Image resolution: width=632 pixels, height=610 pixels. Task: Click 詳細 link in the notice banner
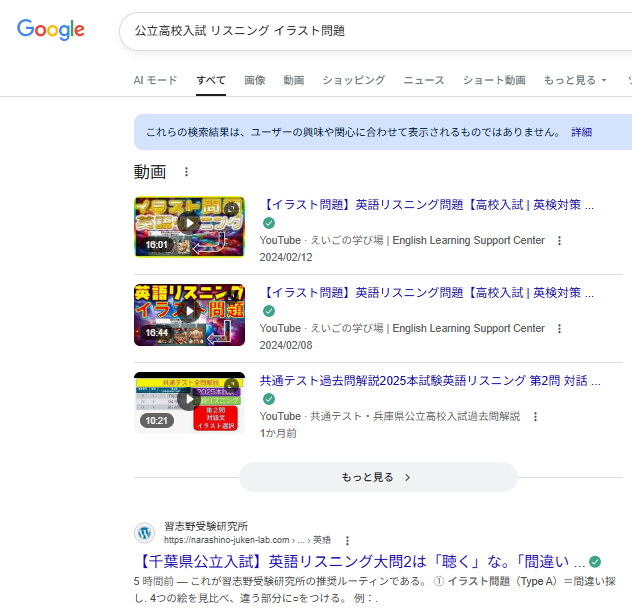pyautogui.click(x=581, y=132)
